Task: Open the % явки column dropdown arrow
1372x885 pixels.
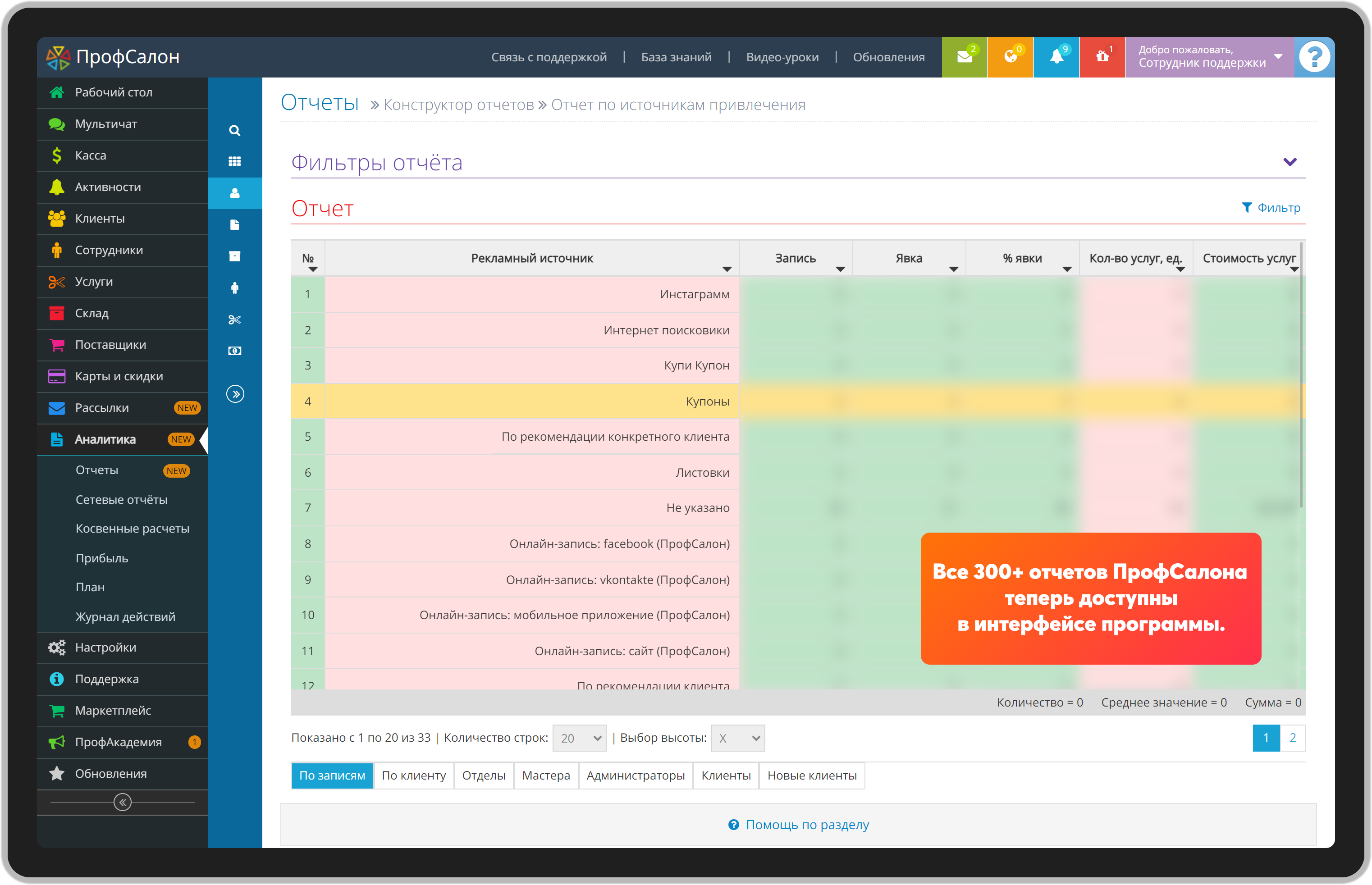Action: pos(1067,269)
